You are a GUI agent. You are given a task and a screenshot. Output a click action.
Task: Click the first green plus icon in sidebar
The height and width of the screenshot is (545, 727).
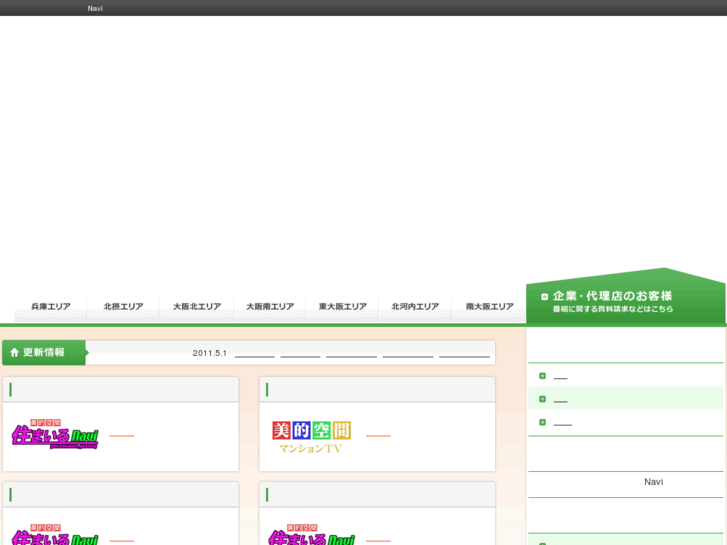coord(542,376)
